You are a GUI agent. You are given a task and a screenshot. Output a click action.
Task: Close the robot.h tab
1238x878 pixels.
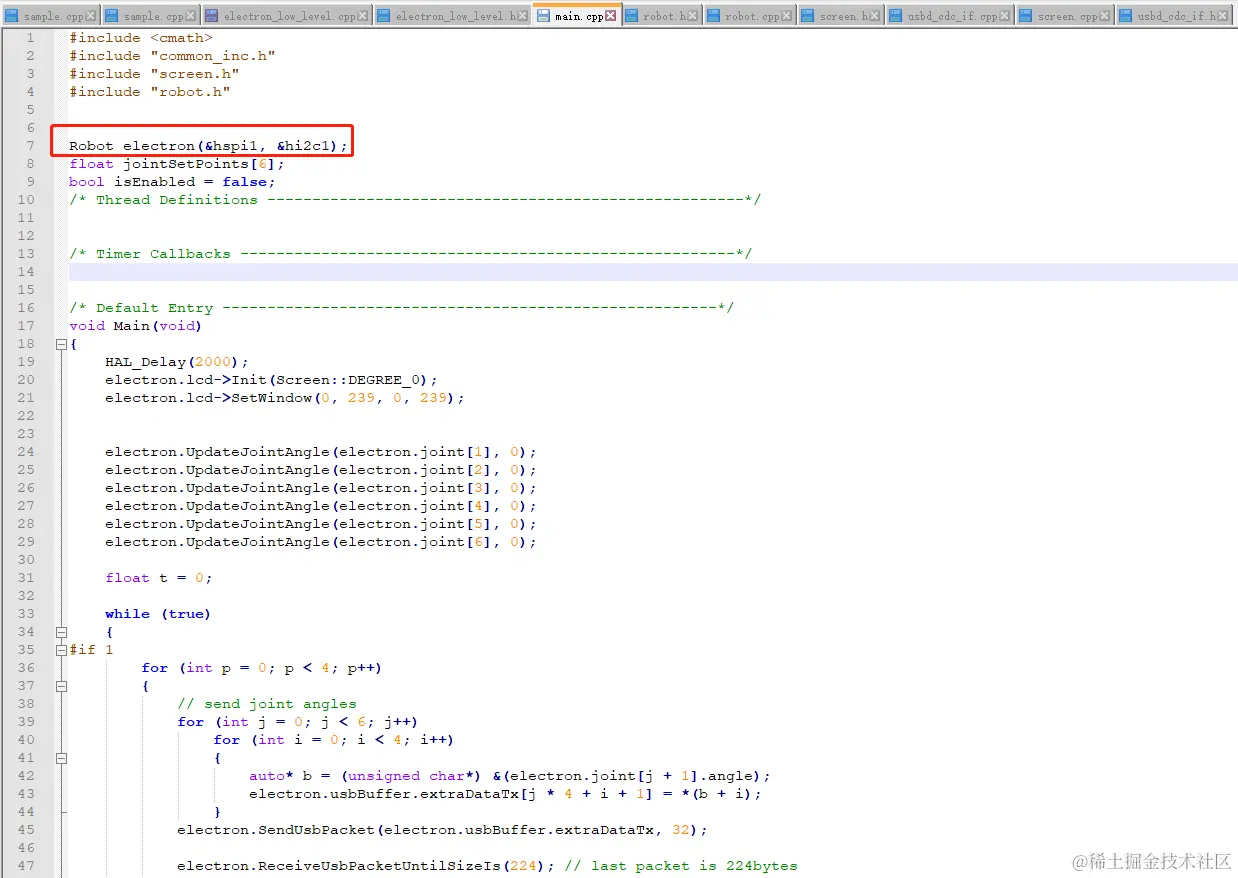point(694,16)
